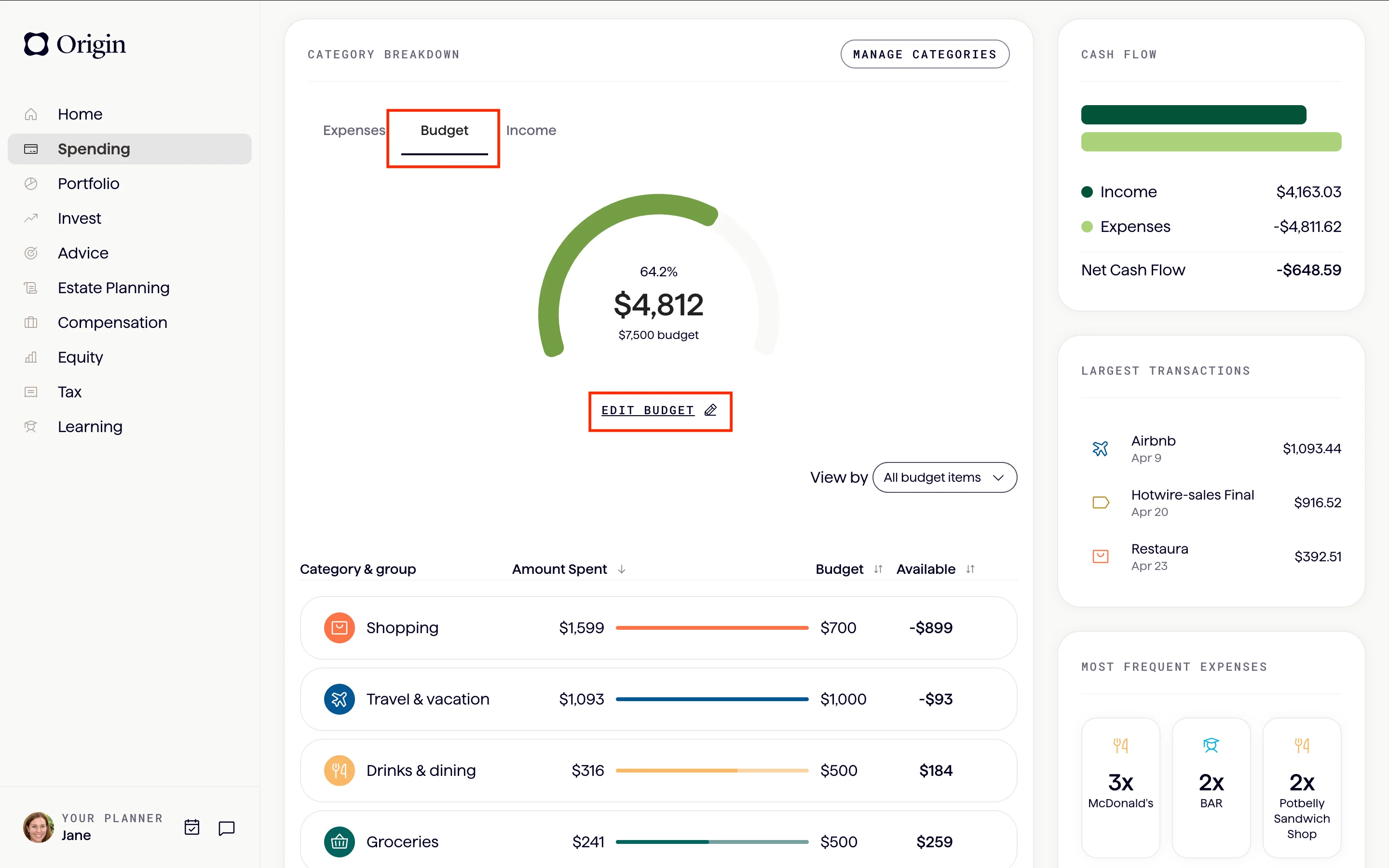Viewport: 1389px width, 868px height.
Task: Toggle sorting on the Budget column
Action: click(878, 569)
